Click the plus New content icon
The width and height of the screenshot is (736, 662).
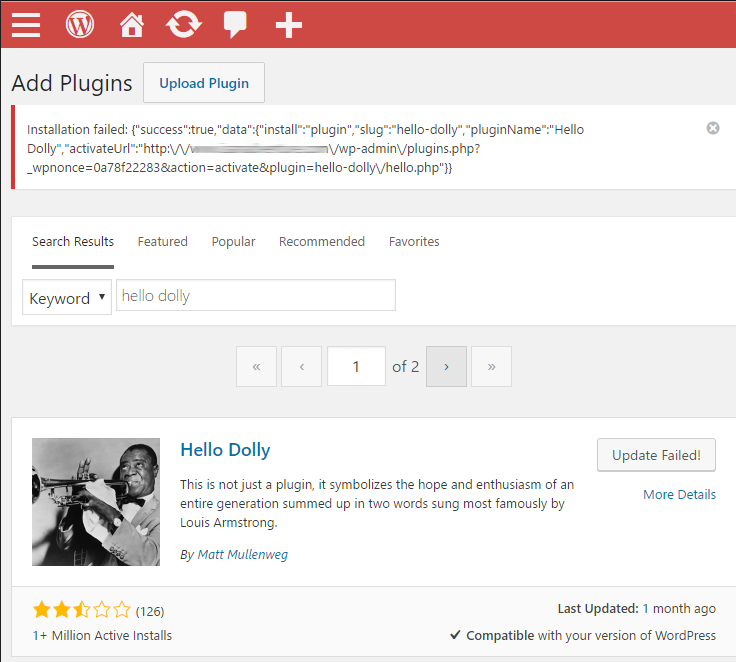(x=288, y=25)
